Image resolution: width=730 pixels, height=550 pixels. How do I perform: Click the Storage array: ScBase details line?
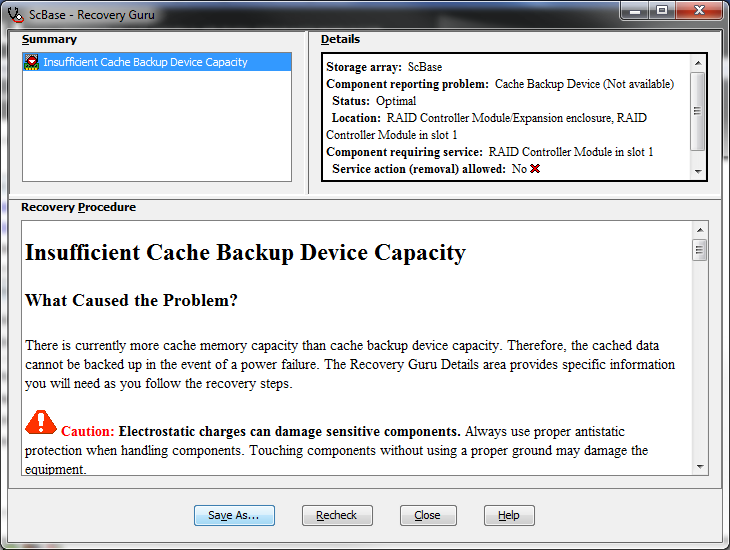(385, 67)
